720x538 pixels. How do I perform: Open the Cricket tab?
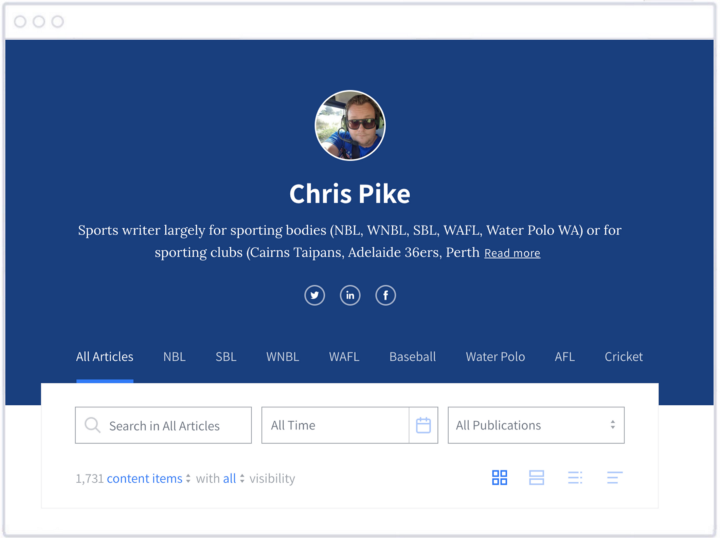[x=624, y=357]
